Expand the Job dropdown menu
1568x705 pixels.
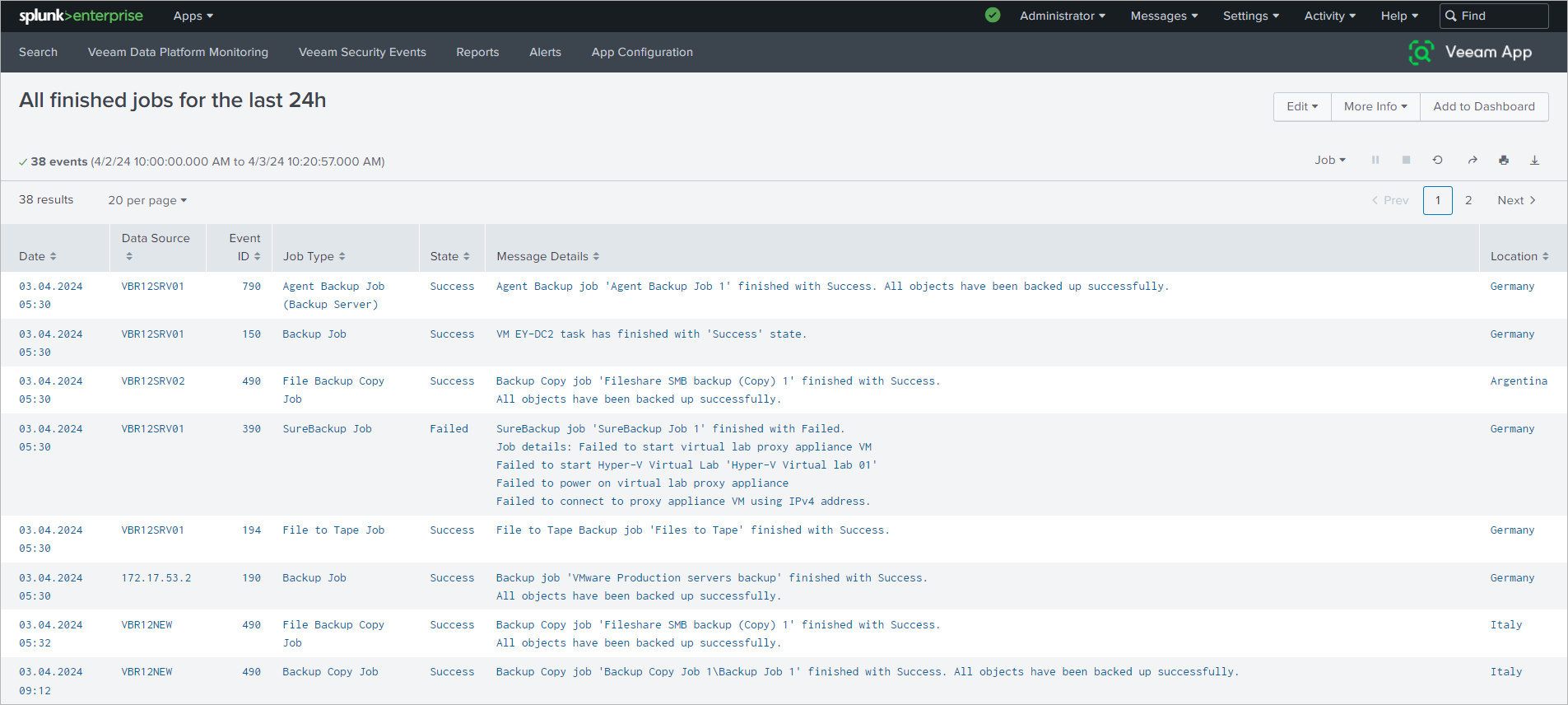tap(1329, 160)
